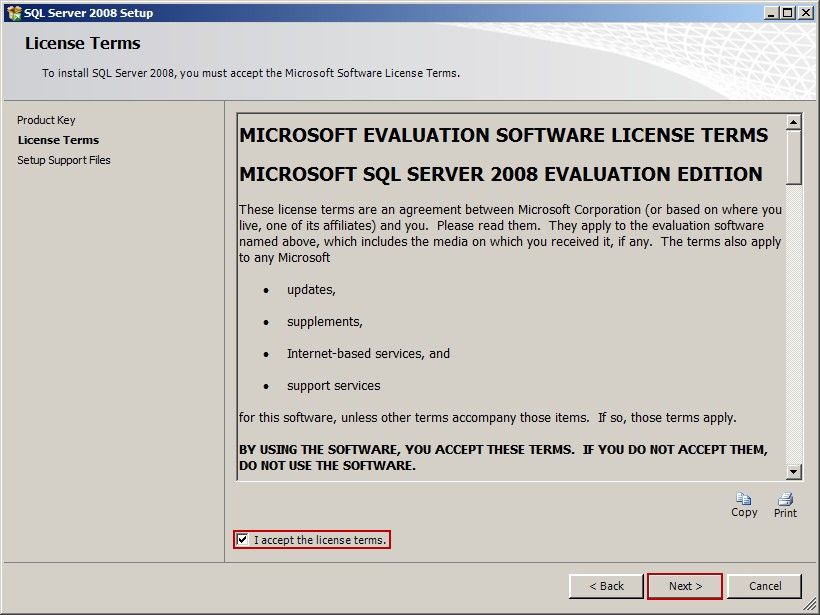This screenshot has width=820, height=615.
Task: Click the "BY USING THE SOFTWARE" bold paragraph
Action: pyautogui.click(x=503, y=458)
